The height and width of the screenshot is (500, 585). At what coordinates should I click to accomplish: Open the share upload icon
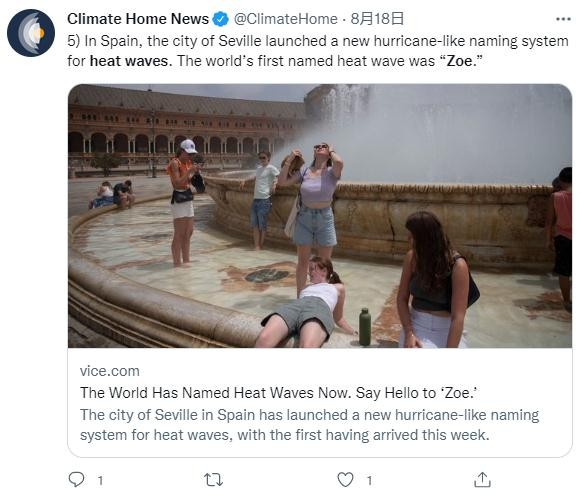(482, 479)
